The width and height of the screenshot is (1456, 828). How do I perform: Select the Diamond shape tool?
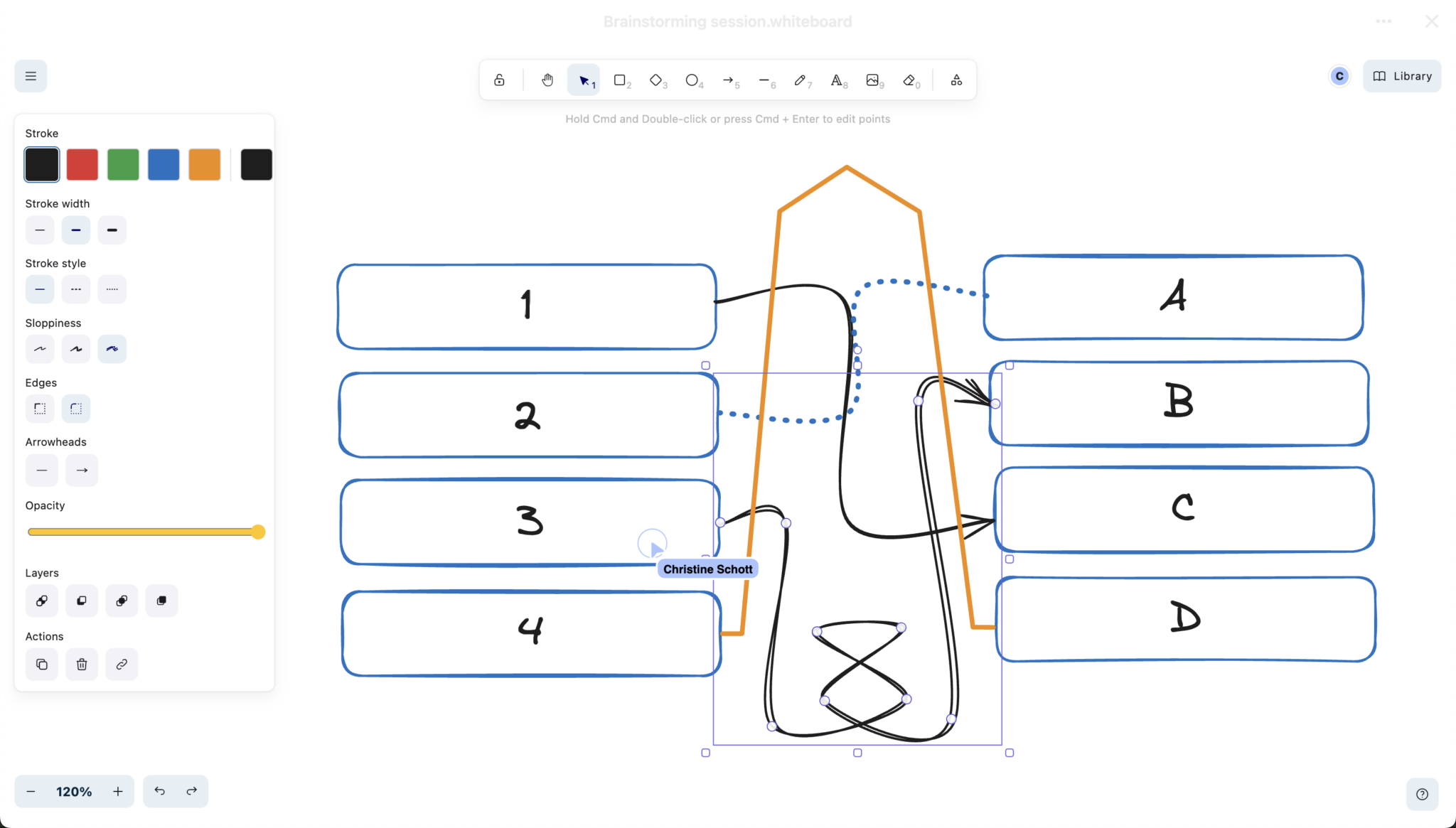[x=655, y=80]
